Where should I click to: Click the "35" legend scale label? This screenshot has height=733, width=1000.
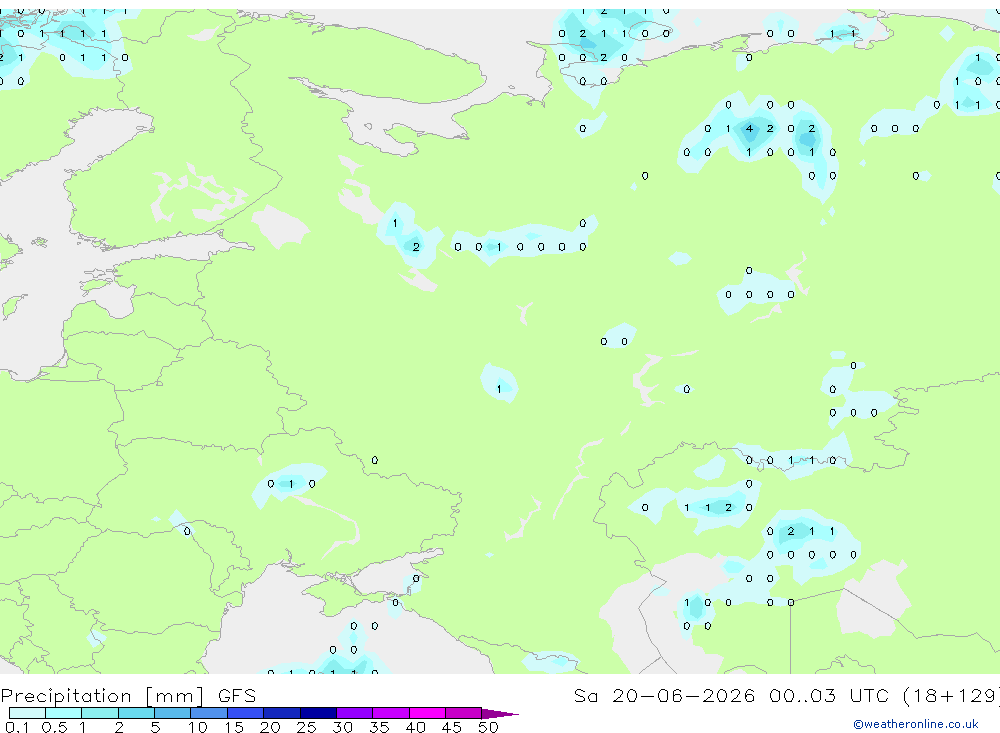(x=379, y=727)
